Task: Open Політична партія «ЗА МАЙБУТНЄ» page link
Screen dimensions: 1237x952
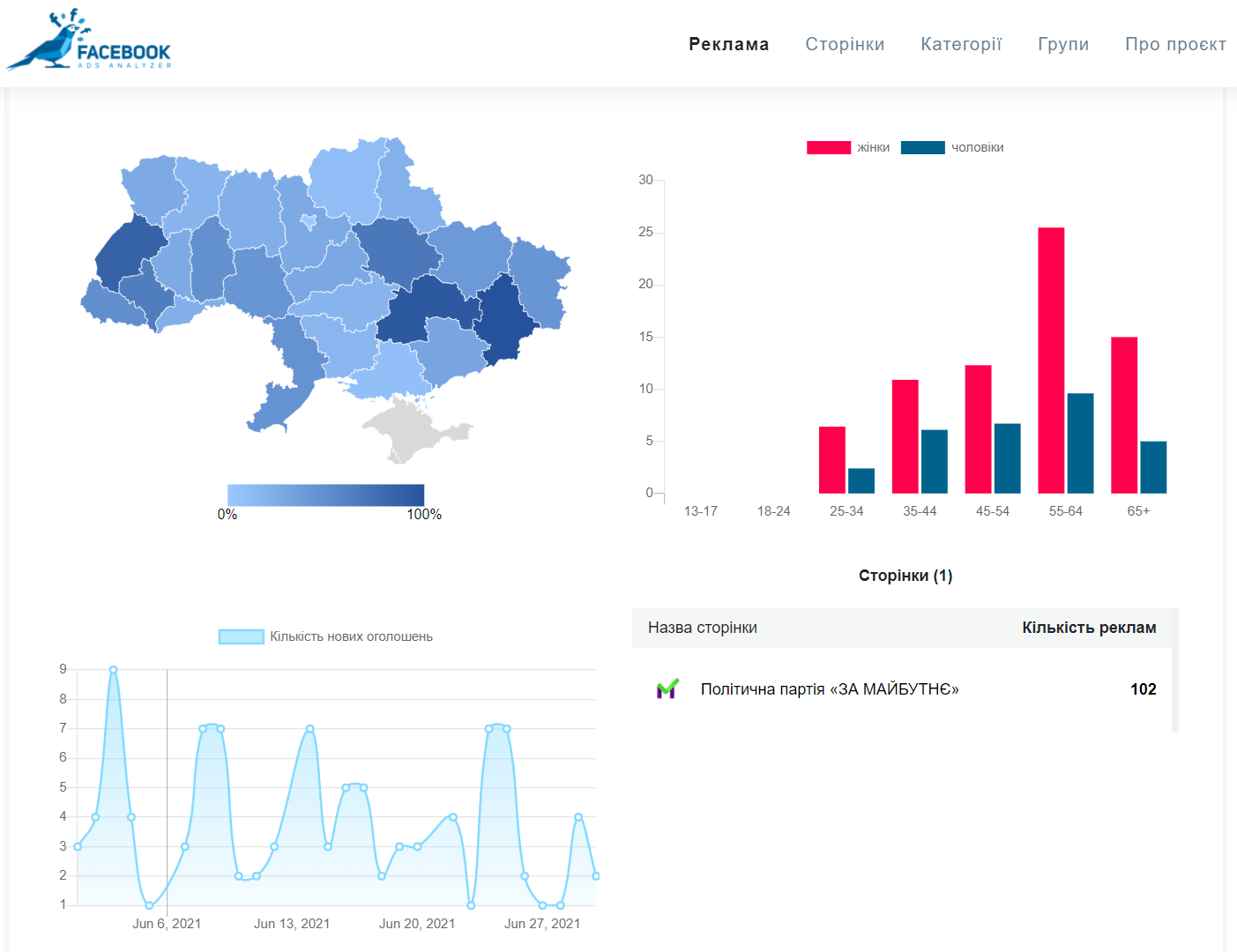Action: (829, 689)
